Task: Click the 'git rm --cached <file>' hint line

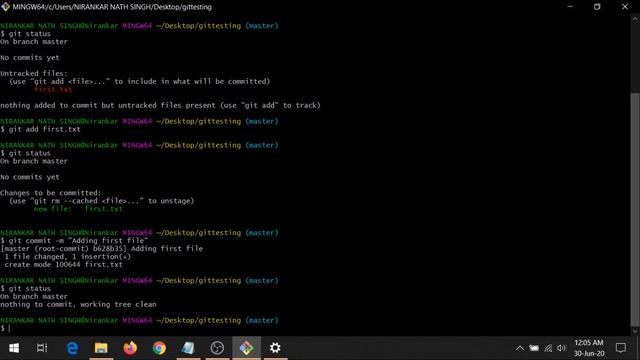Action: [102, 201]
